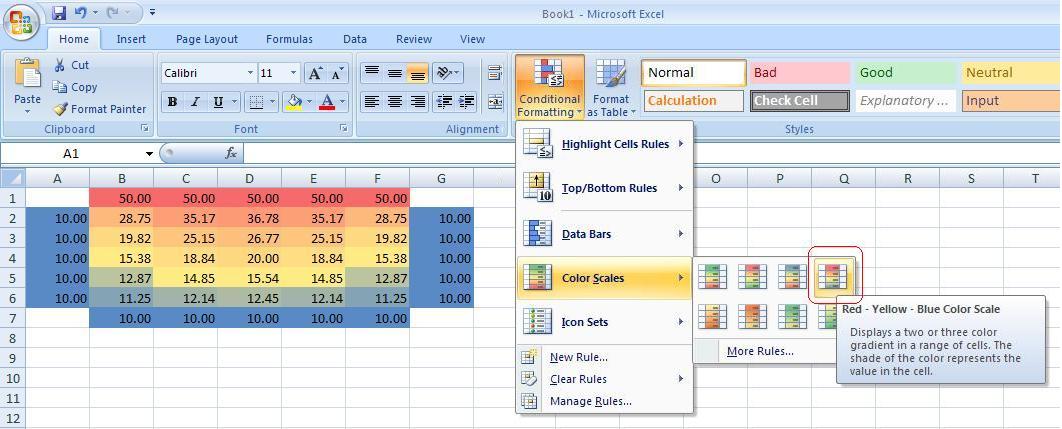Choose Green - Yellow - Red color scale
The height and width of the screenshot is (429, 1062).
(x=713, y=277)
